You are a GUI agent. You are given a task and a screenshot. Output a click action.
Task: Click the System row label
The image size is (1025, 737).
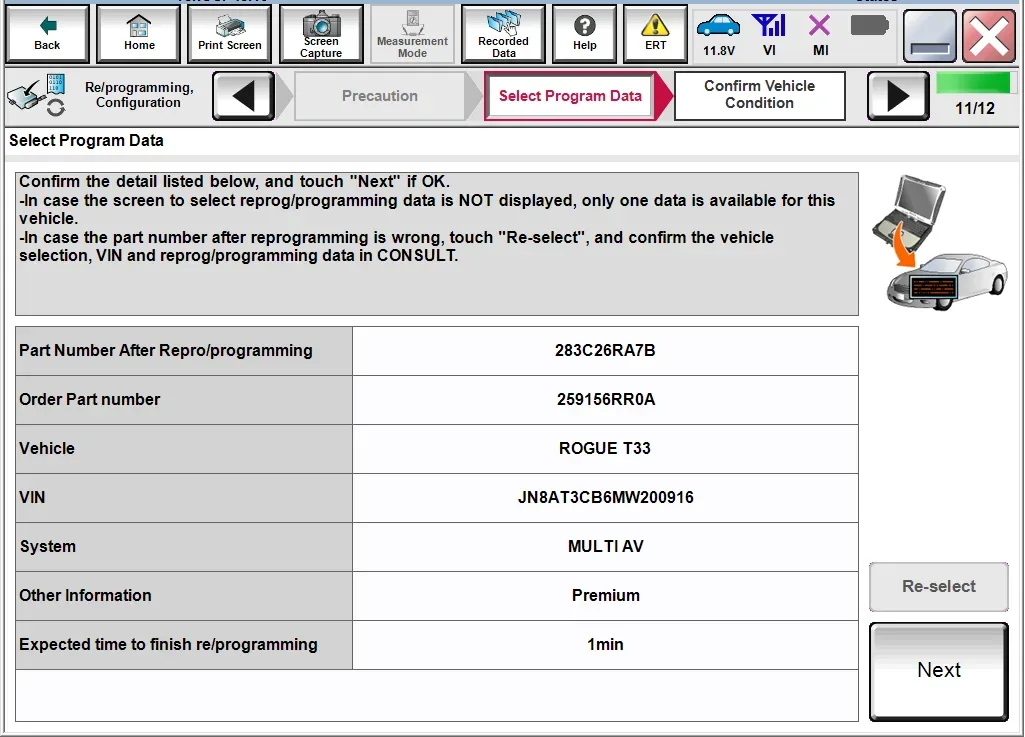coord(184,547)
